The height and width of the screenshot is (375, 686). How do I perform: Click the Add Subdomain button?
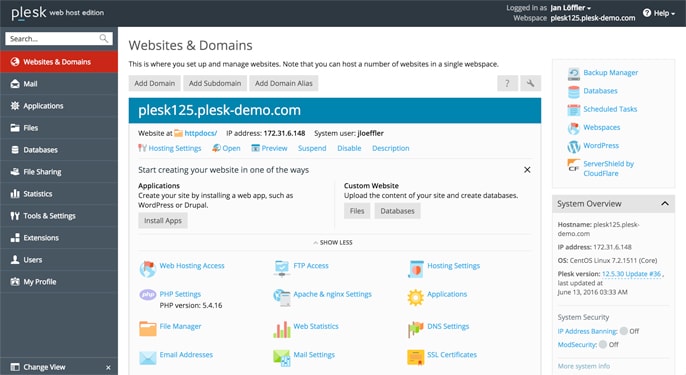coord(215,83)
